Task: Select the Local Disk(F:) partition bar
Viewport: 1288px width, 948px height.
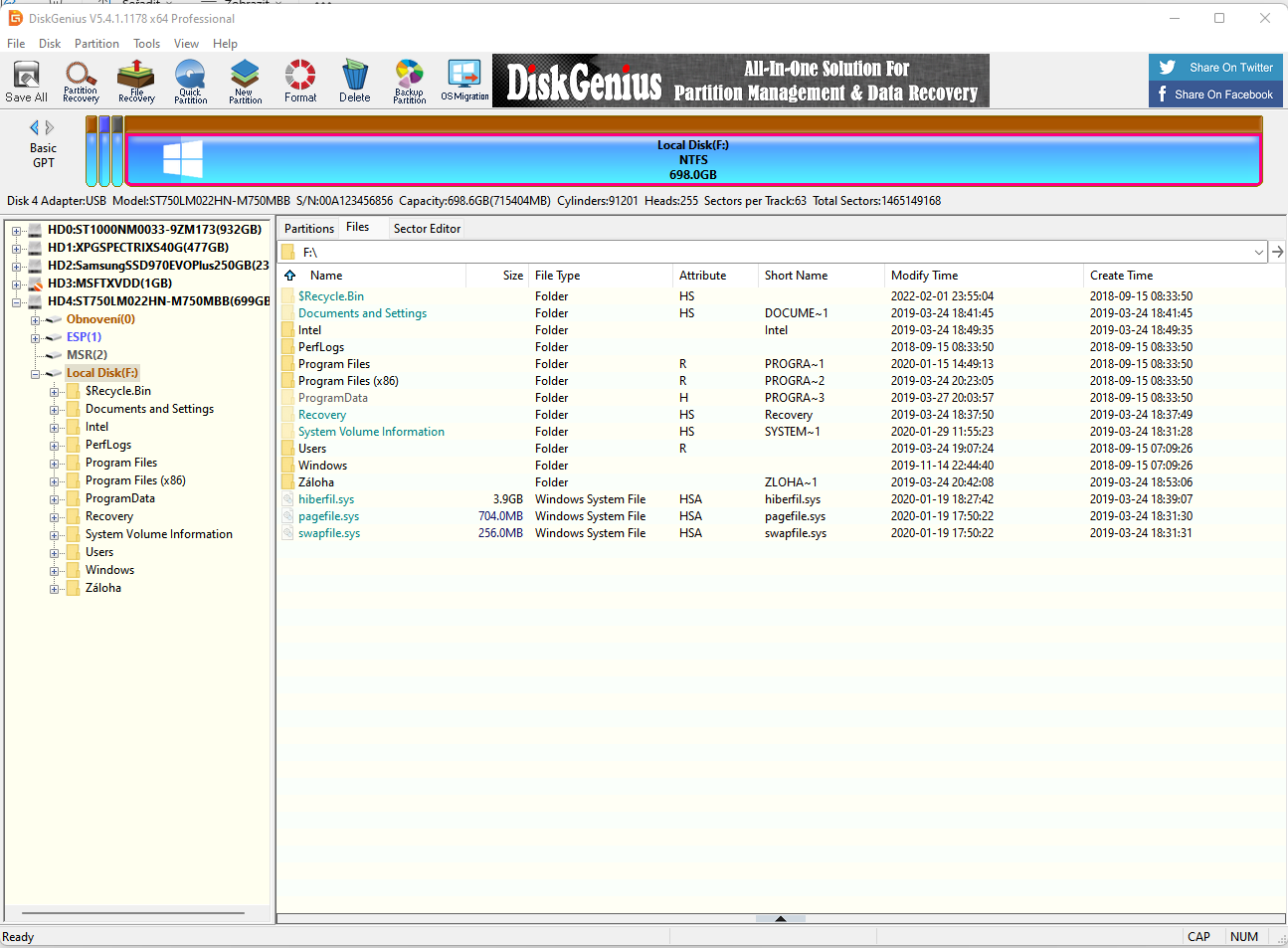Action: (693, 159)
